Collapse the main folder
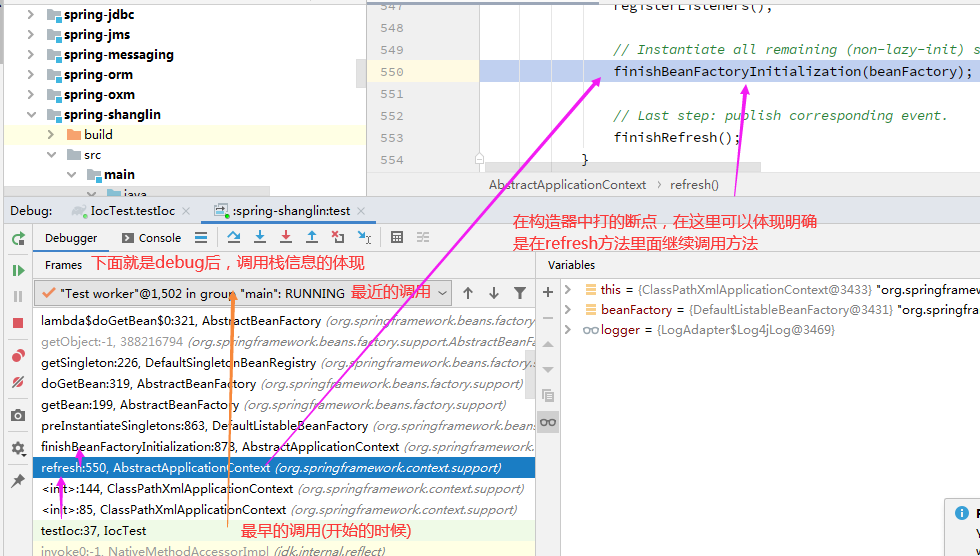The image size is (980, 556). tap(71, 174)
